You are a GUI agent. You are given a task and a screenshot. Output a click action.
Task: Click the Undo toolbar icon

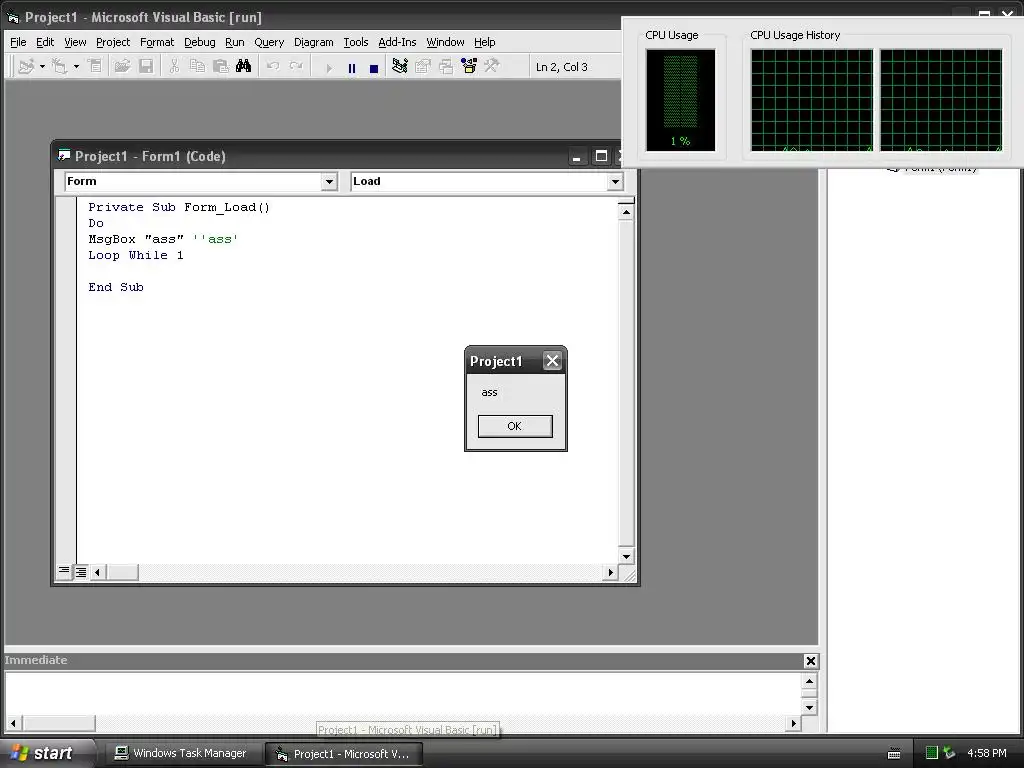pyautogui.click(x=273, y=67)
